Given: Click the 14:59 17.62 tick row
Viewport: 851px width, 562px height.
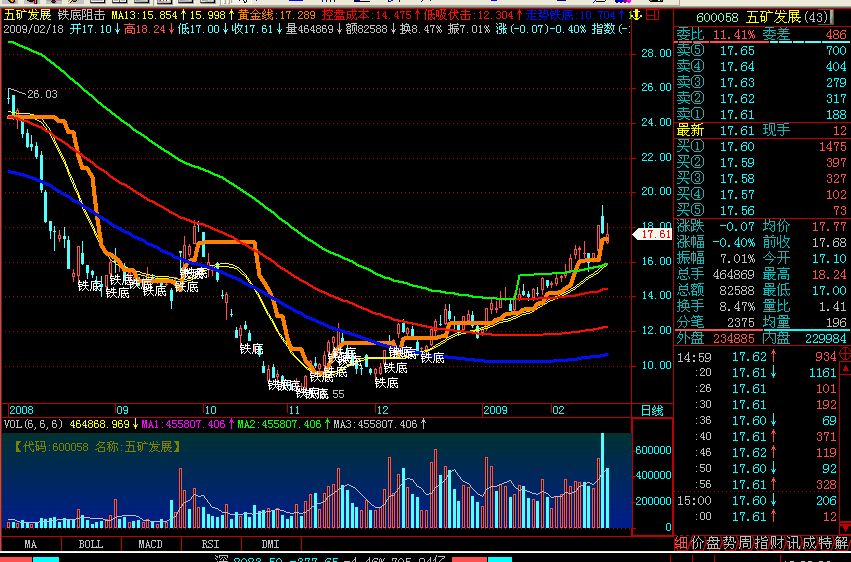Looking at the screenshot, I should tap(757, 357).
